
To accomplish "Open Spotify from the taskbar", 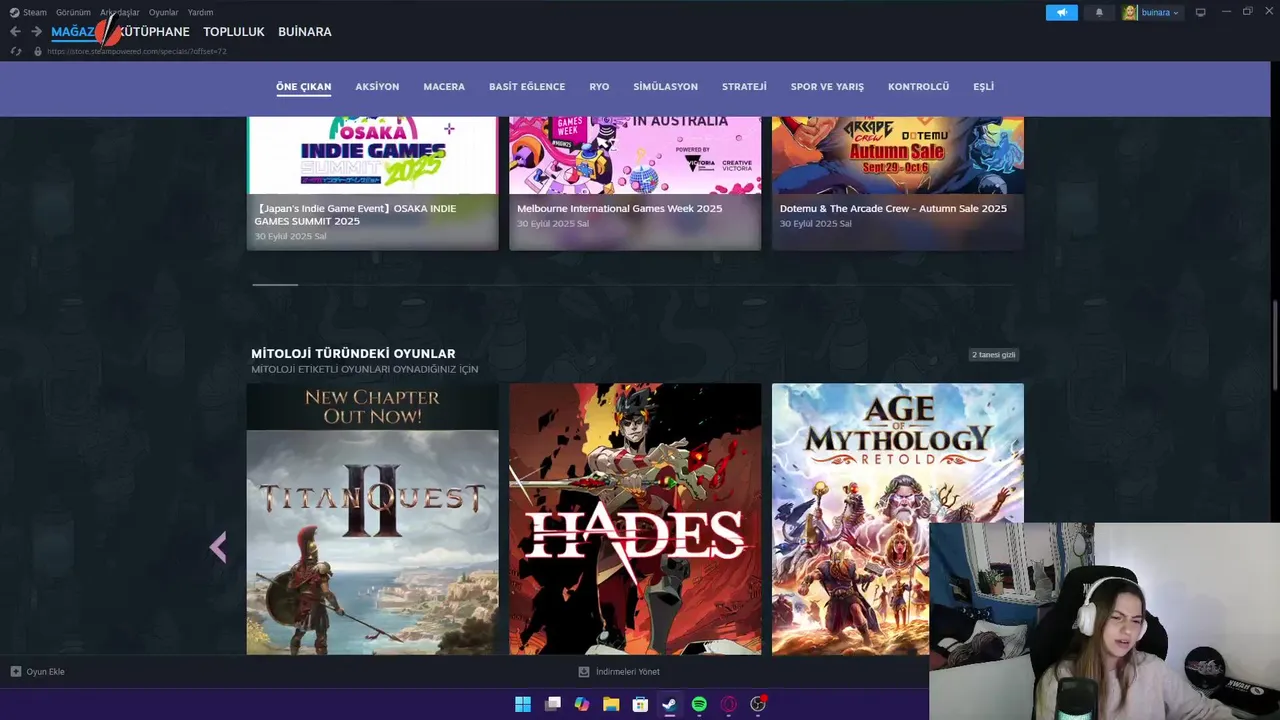I will (699, 704).
